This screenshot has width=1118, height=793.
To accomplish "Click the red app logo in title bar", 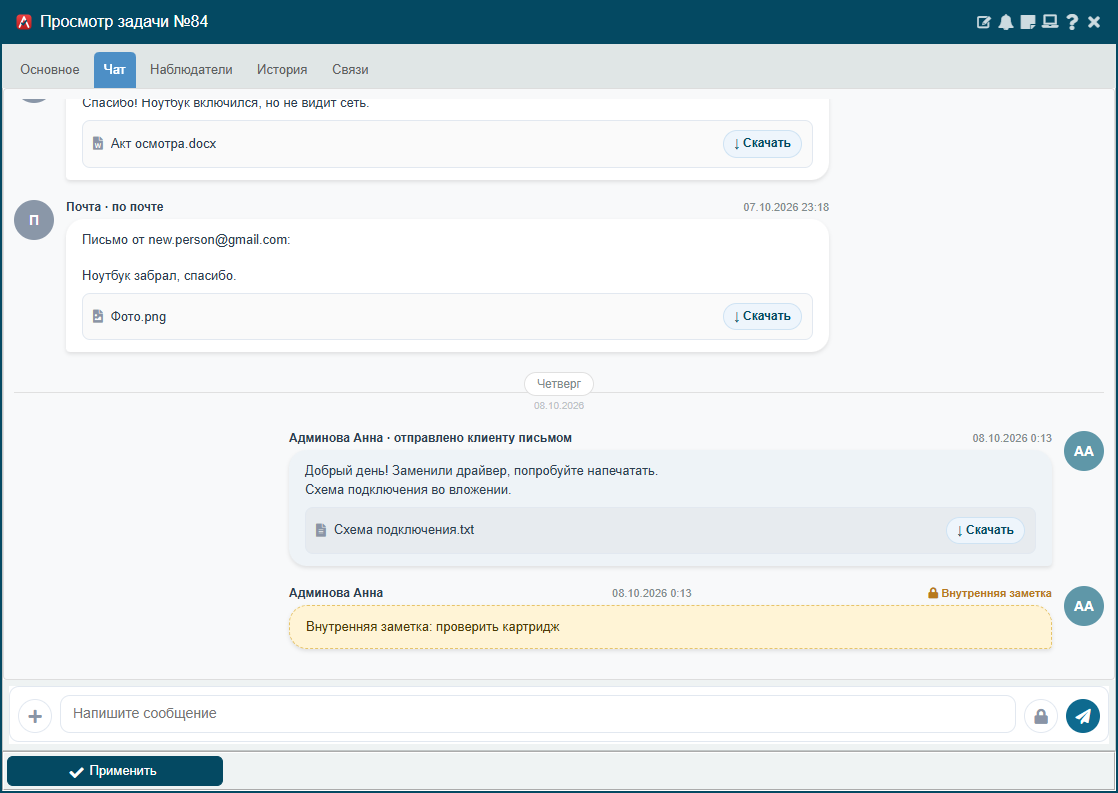I will coord(24,22).
